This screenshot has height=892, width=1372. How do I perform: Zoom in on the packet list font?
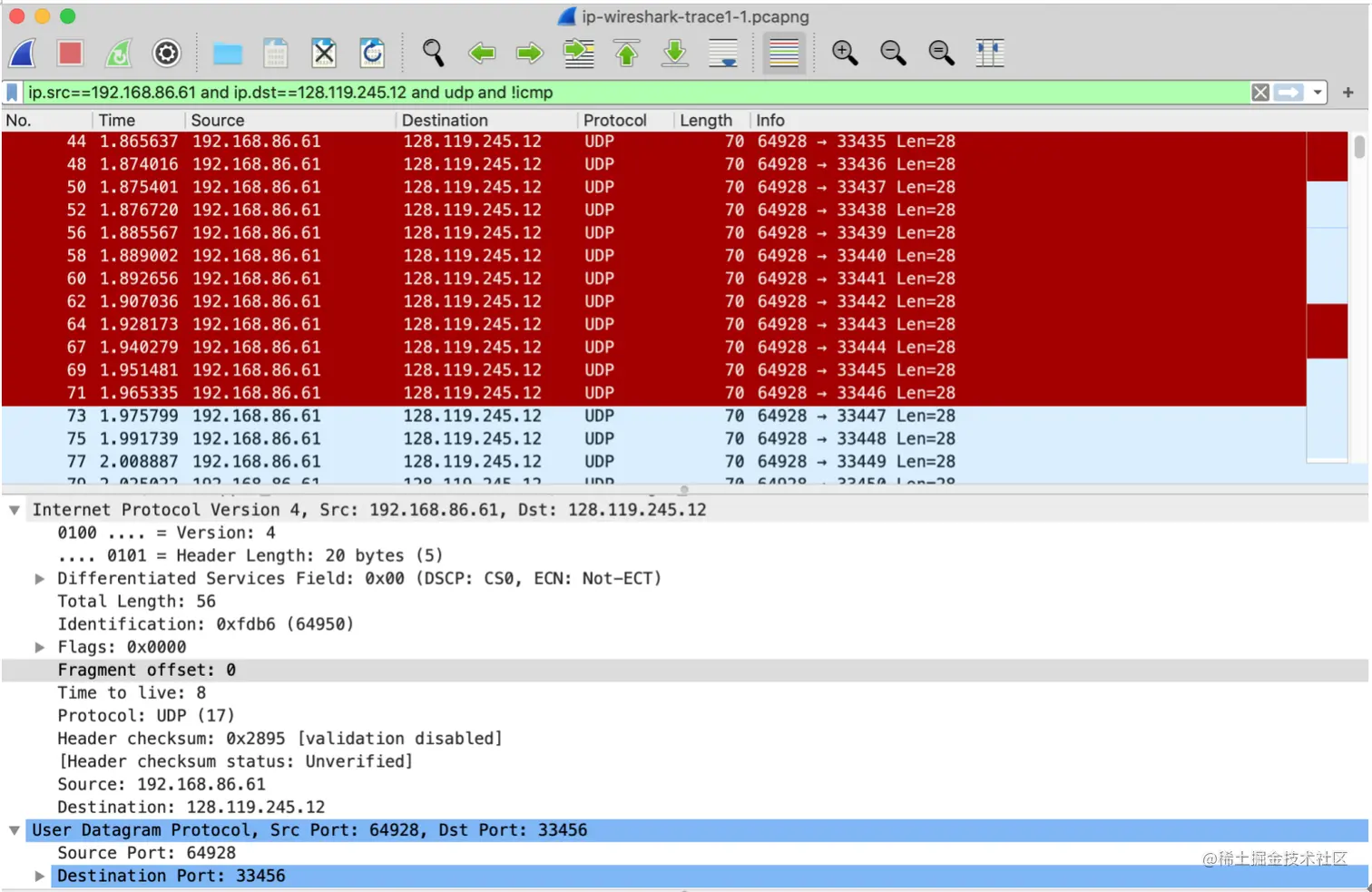pos(845,53)
